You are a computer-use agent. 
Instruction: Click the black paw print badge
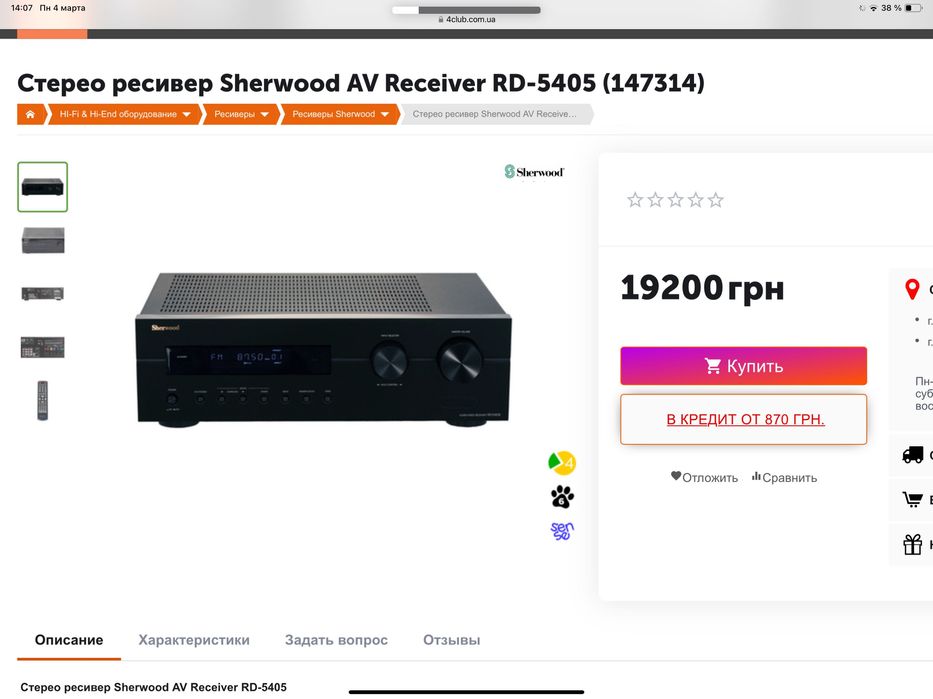click(x=562, y=496)
